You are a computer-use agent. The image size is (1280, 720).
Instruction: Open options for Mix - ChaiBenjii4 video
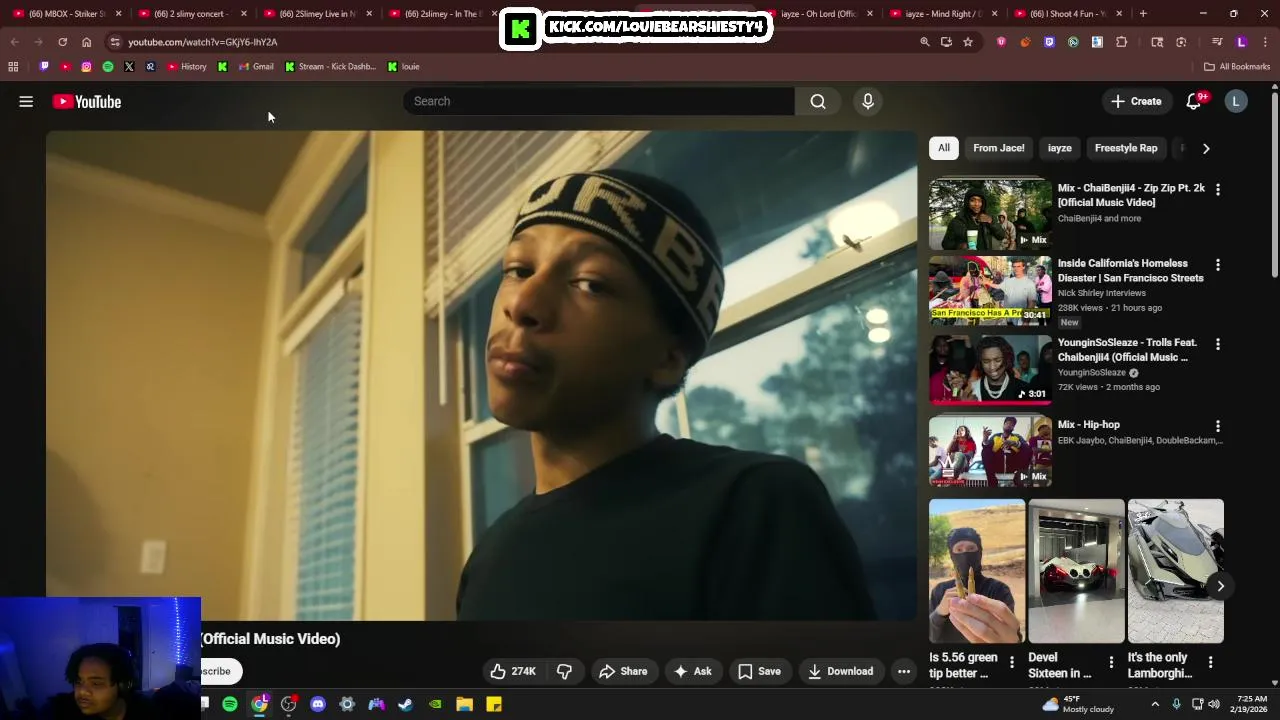pos(1217,189)
